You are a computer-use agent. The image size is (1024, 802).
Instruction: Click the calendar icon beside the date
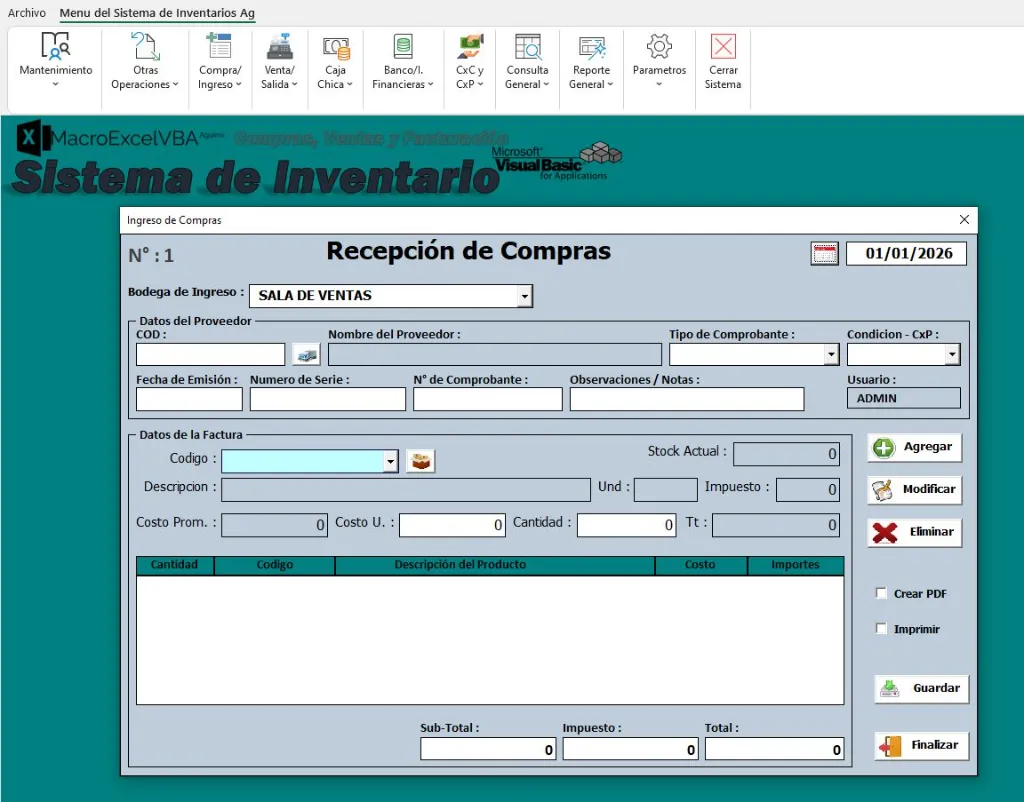point(824,253)
